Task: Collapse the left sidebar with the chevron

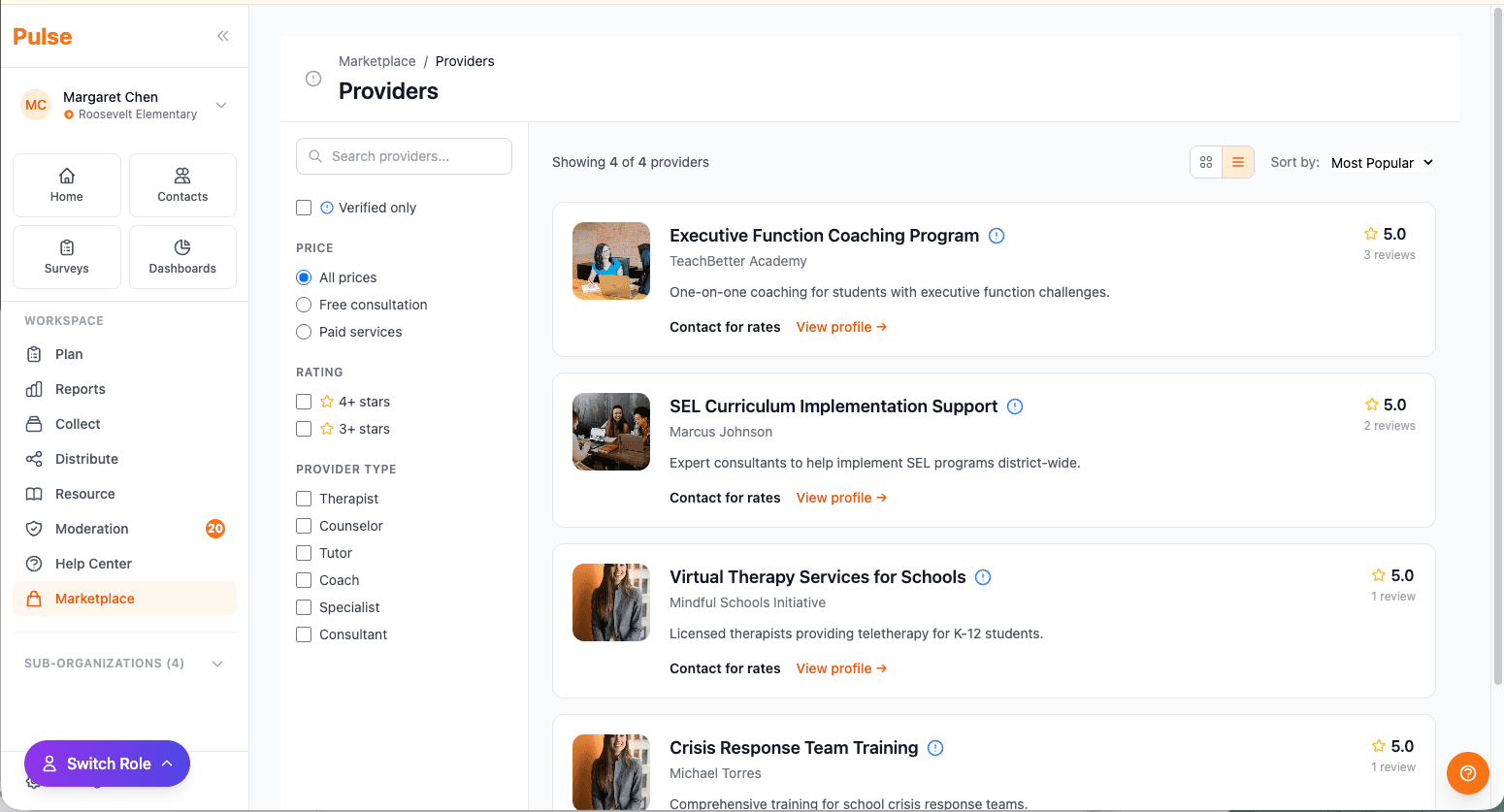Action: pyautogui.click(x=222, y=36)
